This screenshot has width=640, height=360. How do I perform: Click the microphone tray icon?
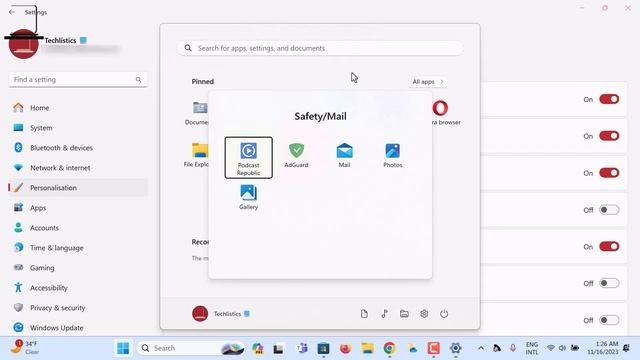tap(513, 348)
